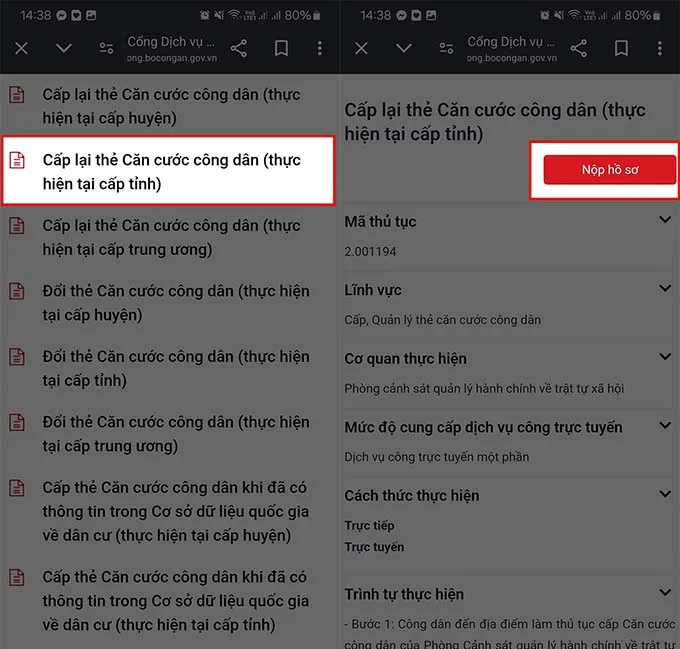Open site settings icon in left phone toolbar
The width and height of the screenshot is (680, 649).
pyautogui.click(x=106, y=48)
